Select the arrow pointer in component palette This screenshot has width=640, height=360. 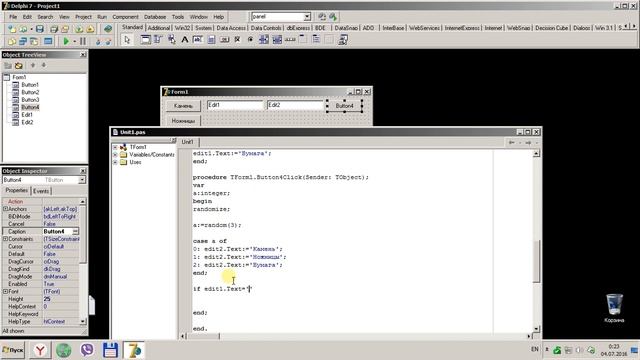[x=127, y=40]
